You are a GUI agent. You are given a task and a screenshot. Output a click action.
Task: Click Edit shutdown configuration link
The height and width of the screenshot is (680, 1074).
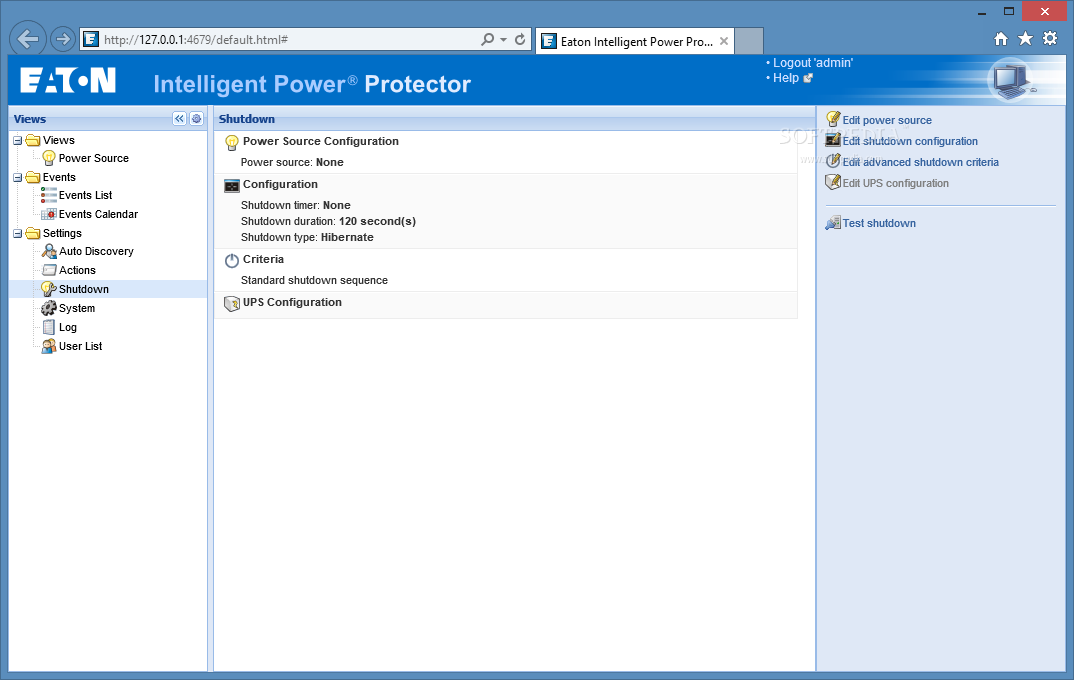click(x=910, y=141)
